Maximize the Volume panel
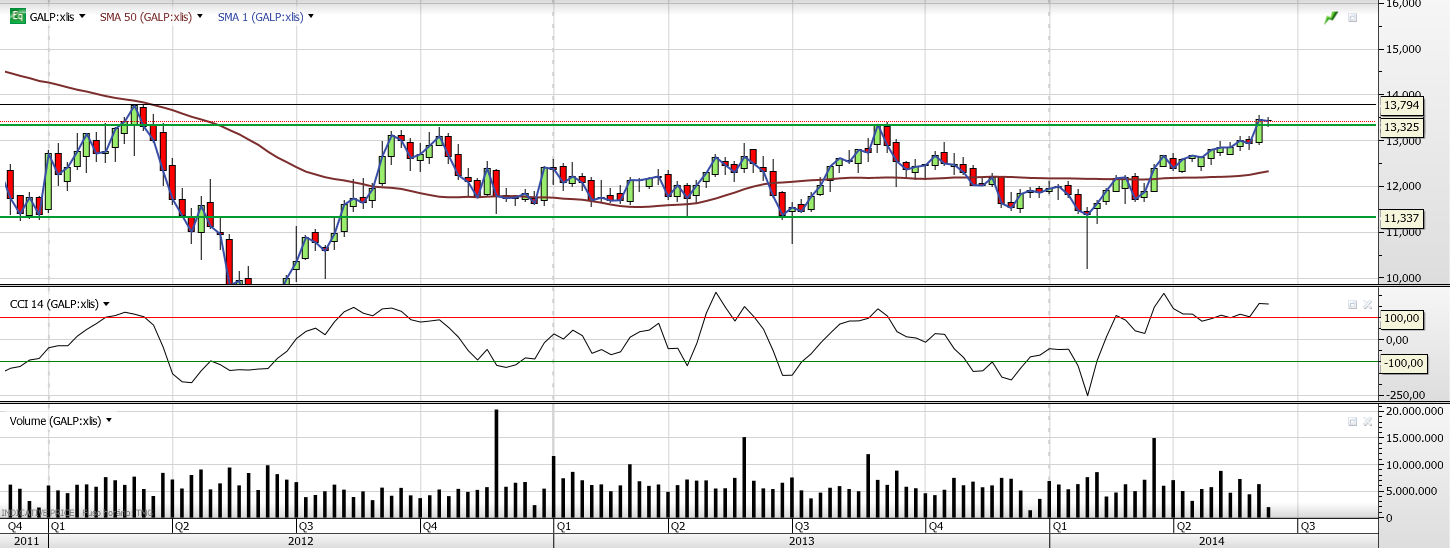 tap(1353, 422)
